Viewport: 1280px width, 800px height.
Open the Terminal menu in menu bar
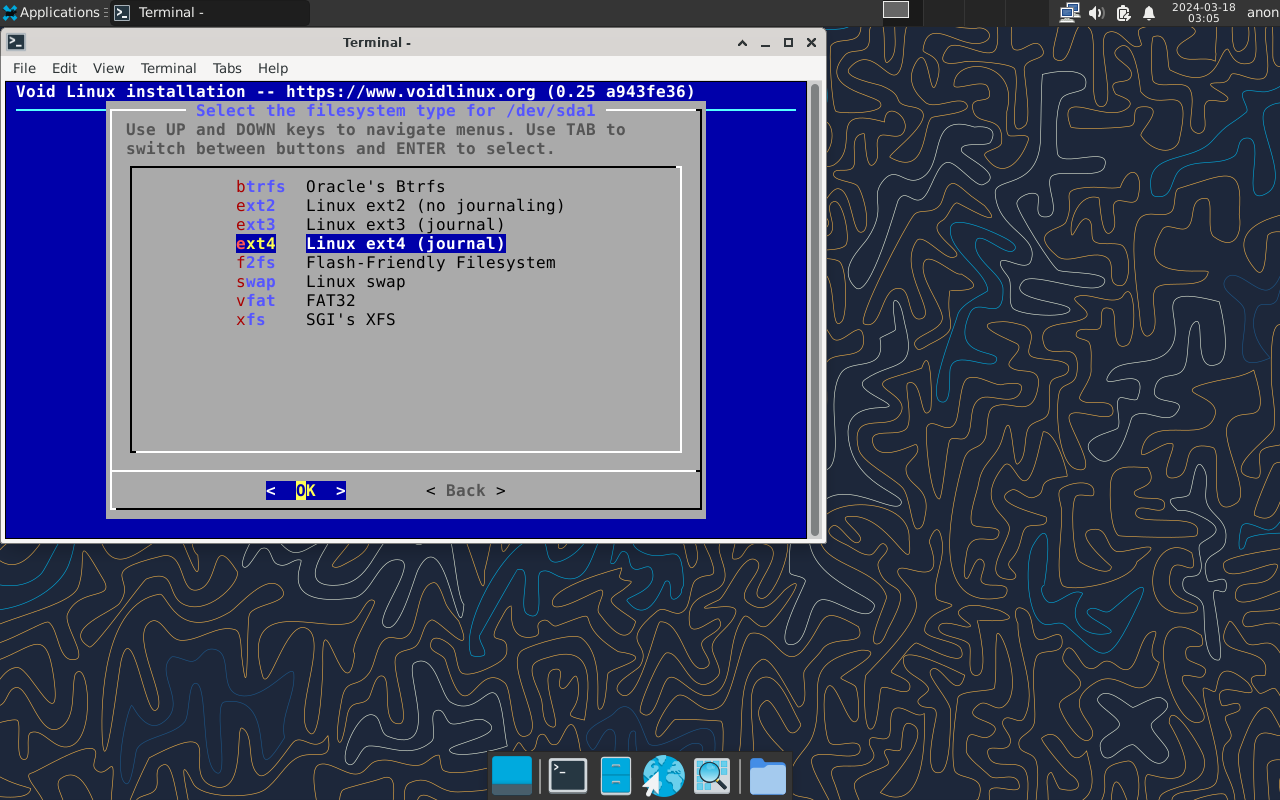tap(168, 68)
